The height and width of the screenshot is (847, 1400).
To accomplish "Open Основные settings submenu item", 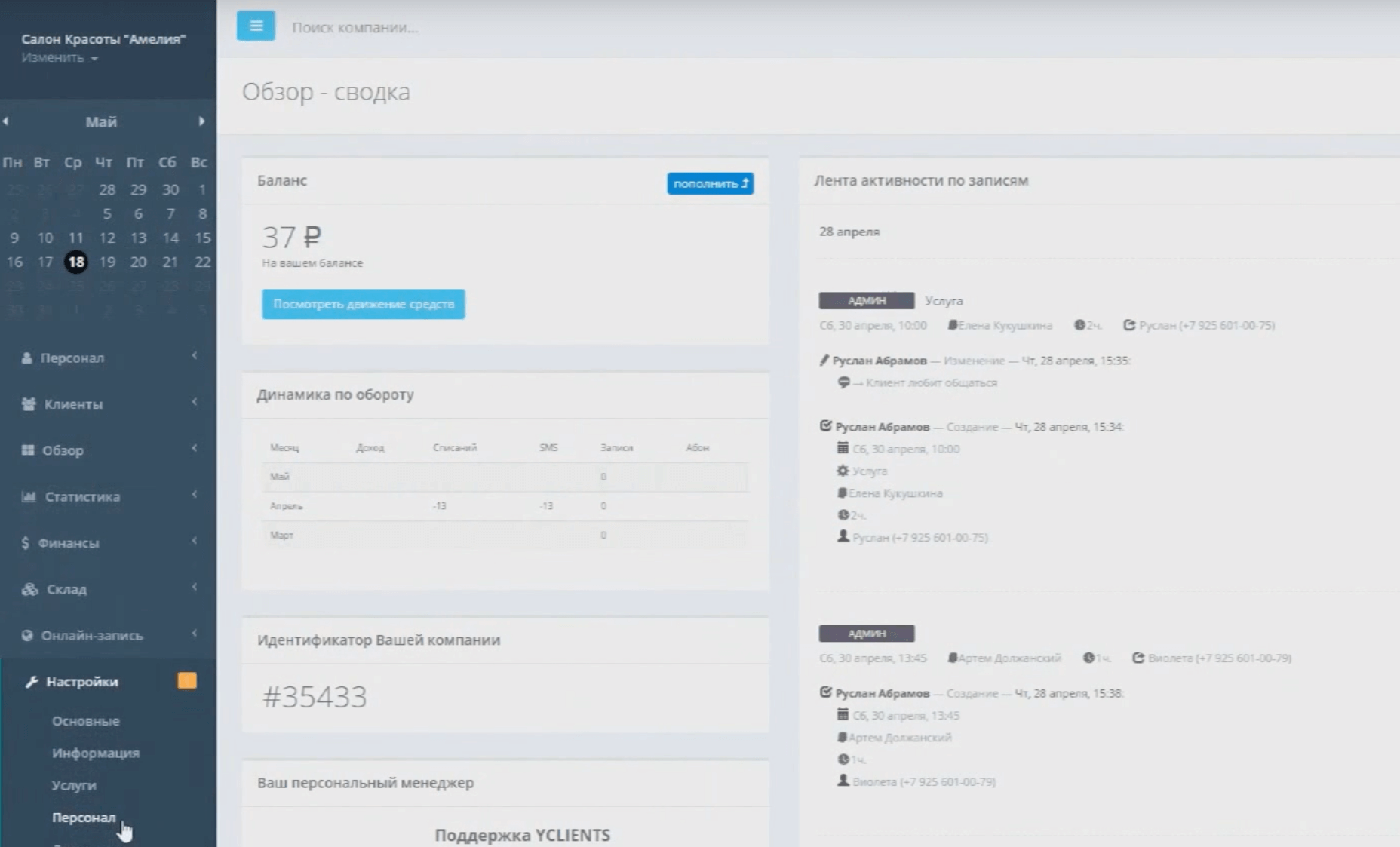I will (85, 721).
